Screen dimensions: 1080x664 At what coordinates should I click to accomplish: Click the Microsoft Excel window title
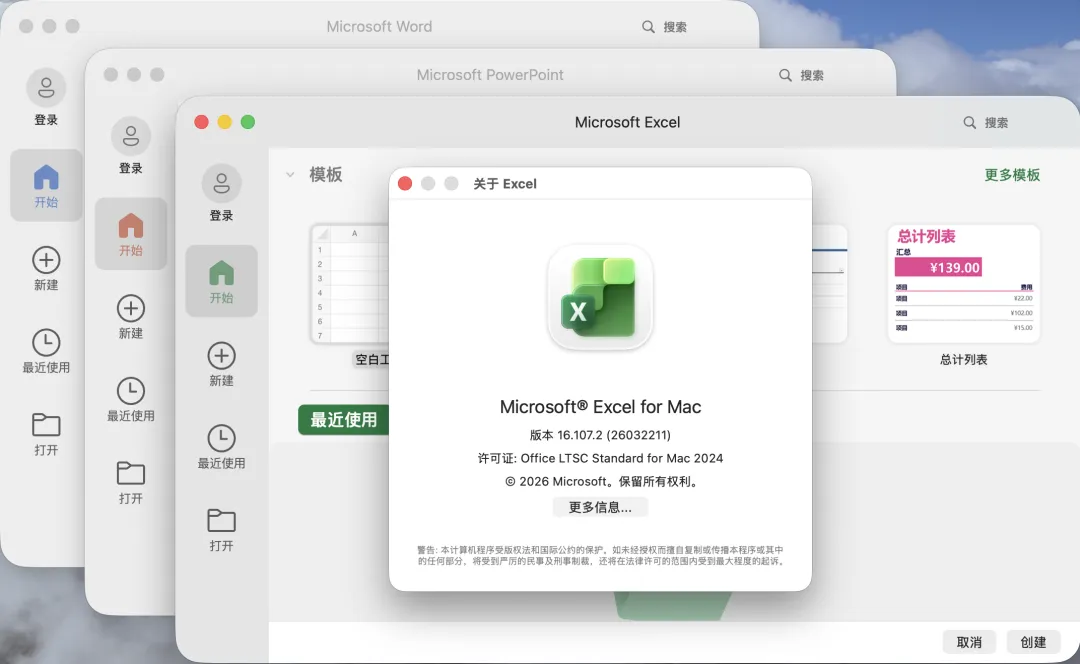point(627,122)
